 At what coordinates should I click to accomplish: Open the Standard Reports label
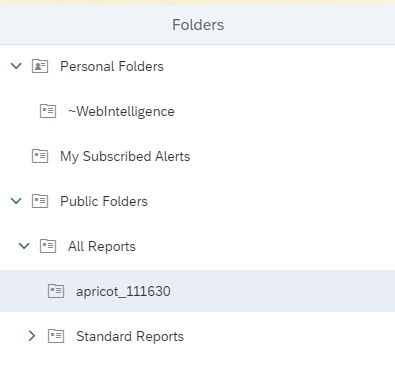coord(130,336)
